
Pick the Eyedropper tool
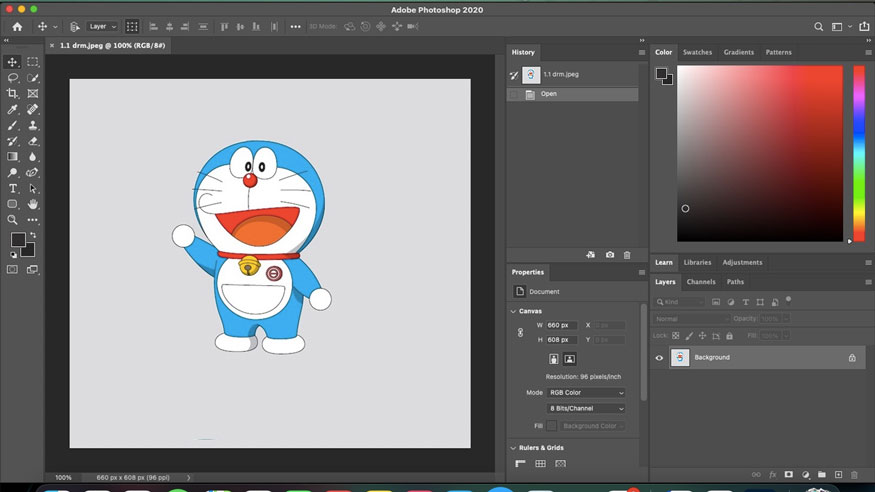[x=13, y=109]
